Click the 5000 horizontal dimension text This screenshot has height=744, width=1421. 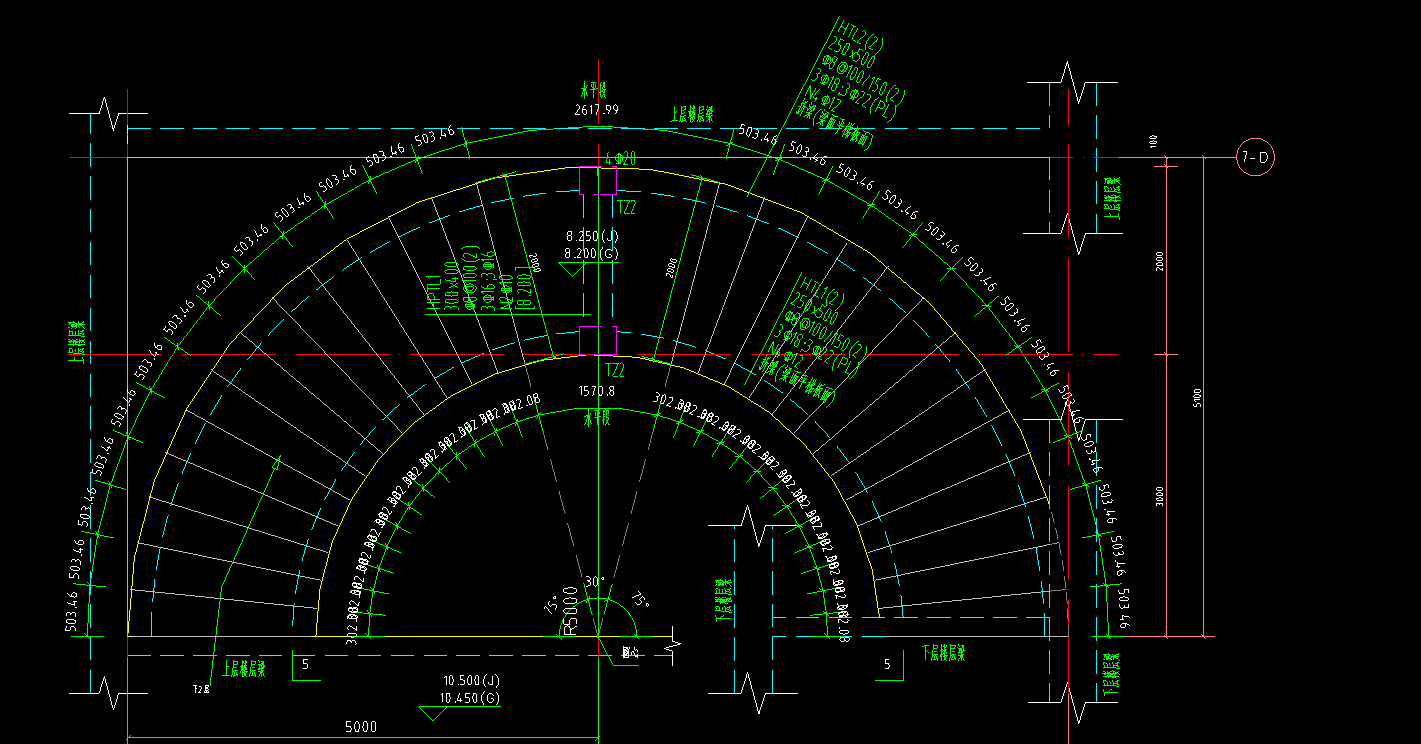point(360,727)
